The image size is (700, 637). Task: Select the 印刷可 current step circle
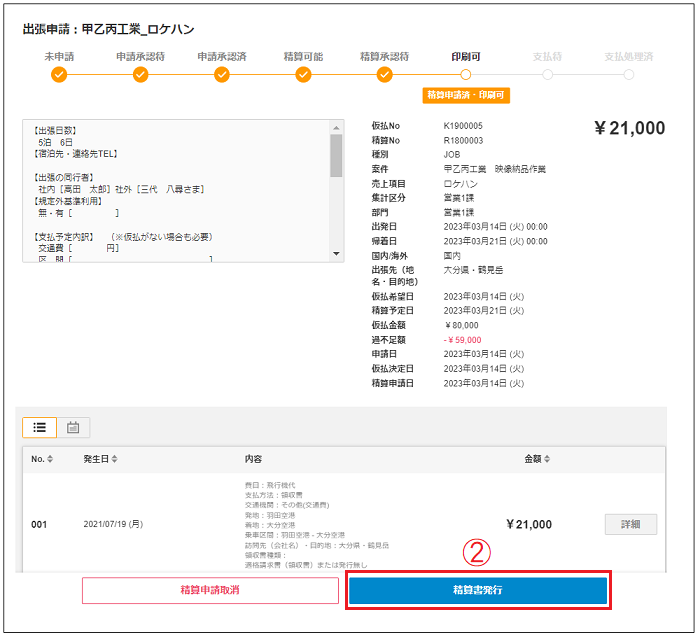(x=466, y=74)
